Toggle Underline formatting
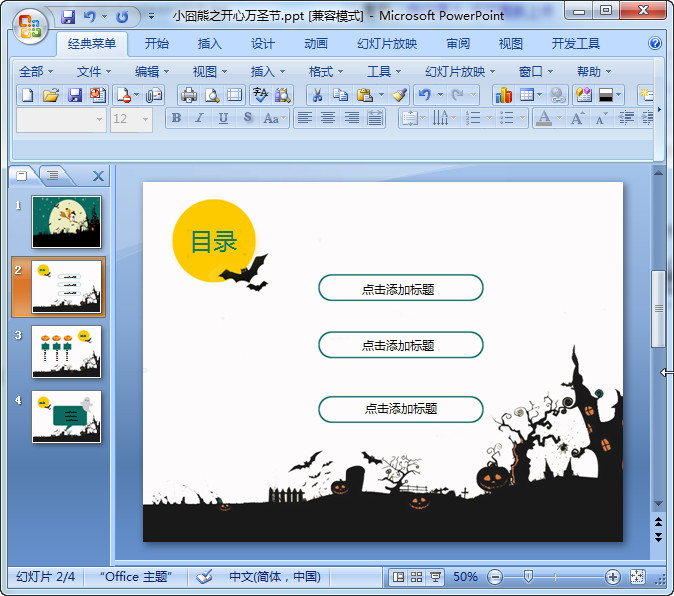674x596 pixels. pos(223,118)
